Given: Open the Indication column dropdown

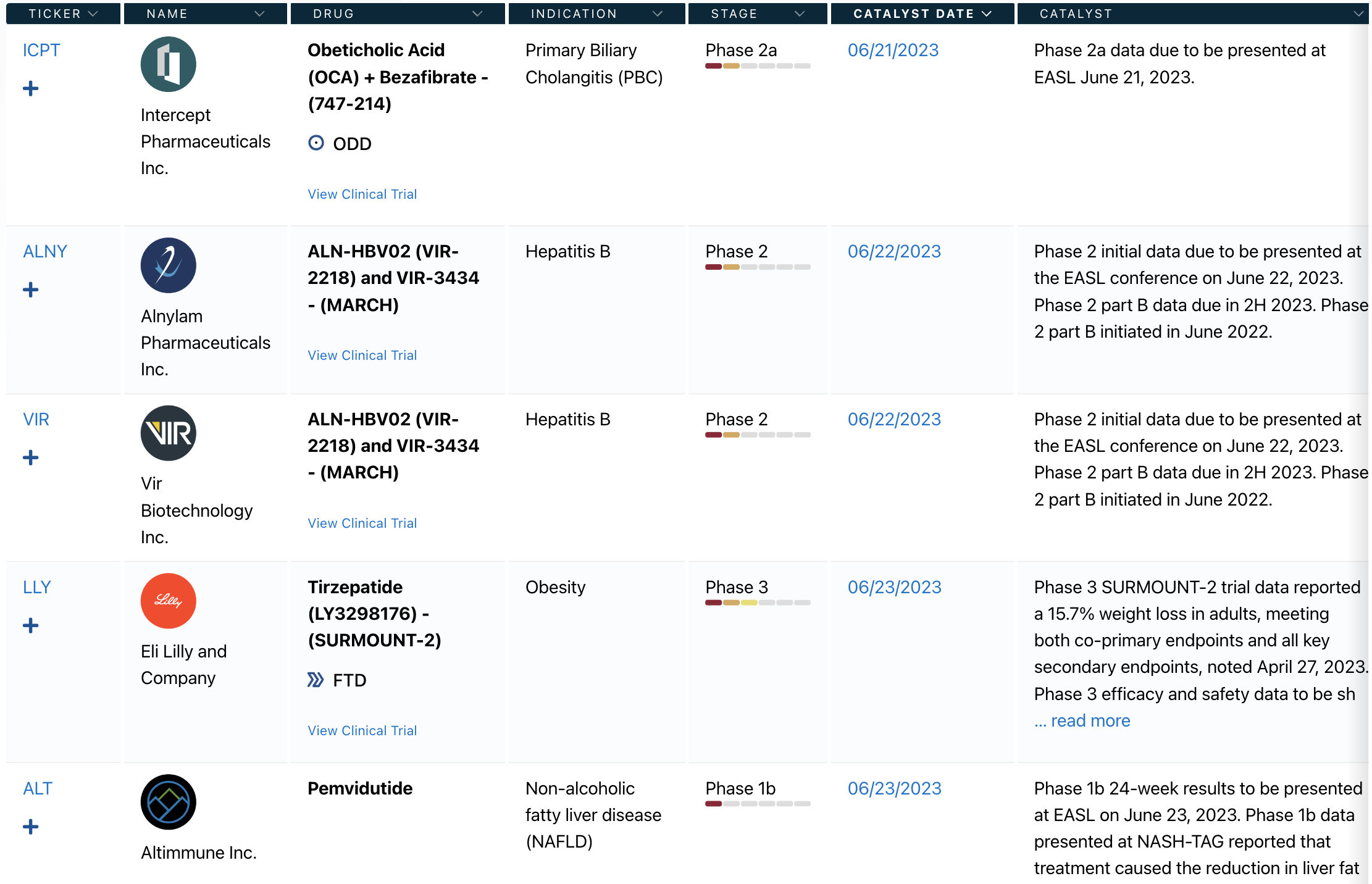Looking at the screenshot, I should point(658,14).
